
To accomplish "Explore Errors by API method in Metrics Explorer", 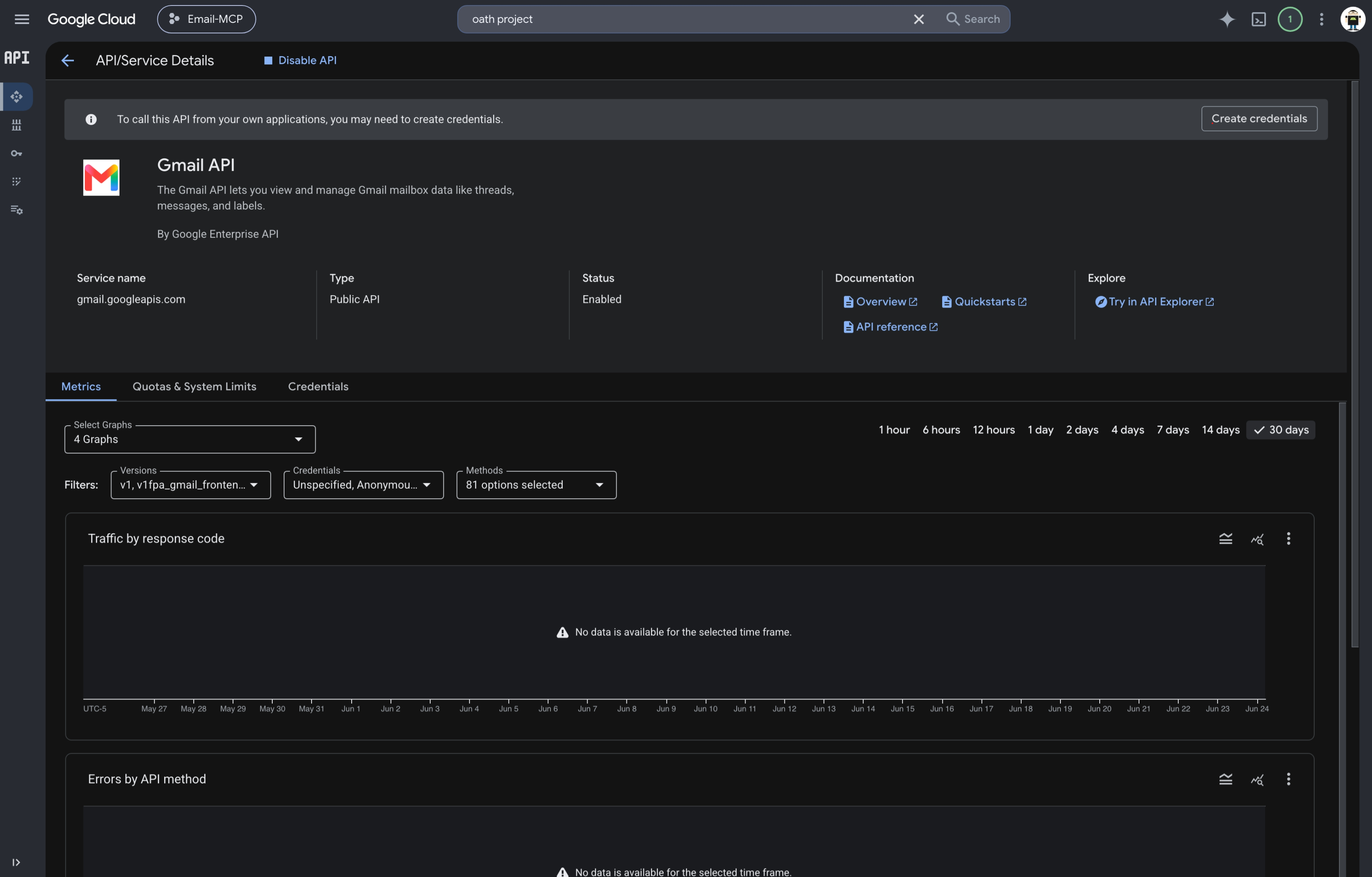I will pyautogui.click(x=1257, y=779).
